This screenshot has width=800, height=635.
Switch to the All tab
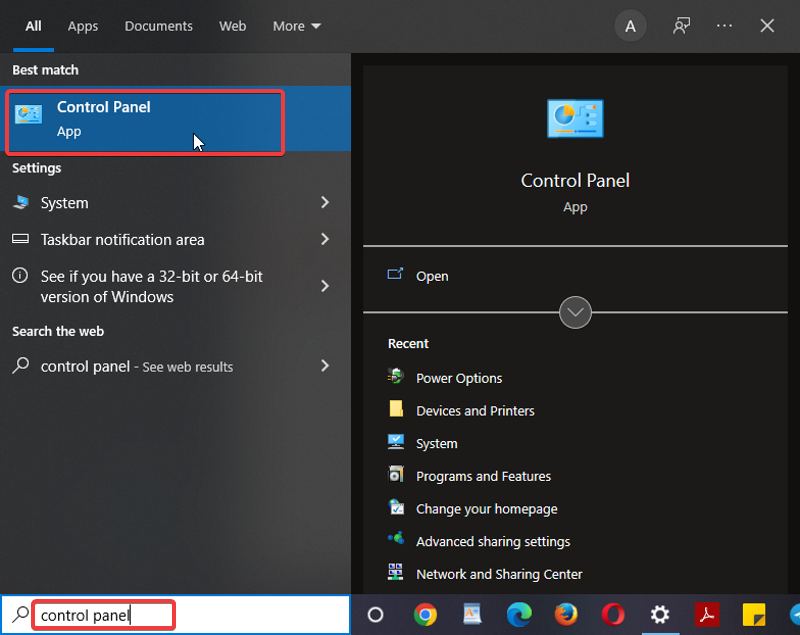[33, 26]
